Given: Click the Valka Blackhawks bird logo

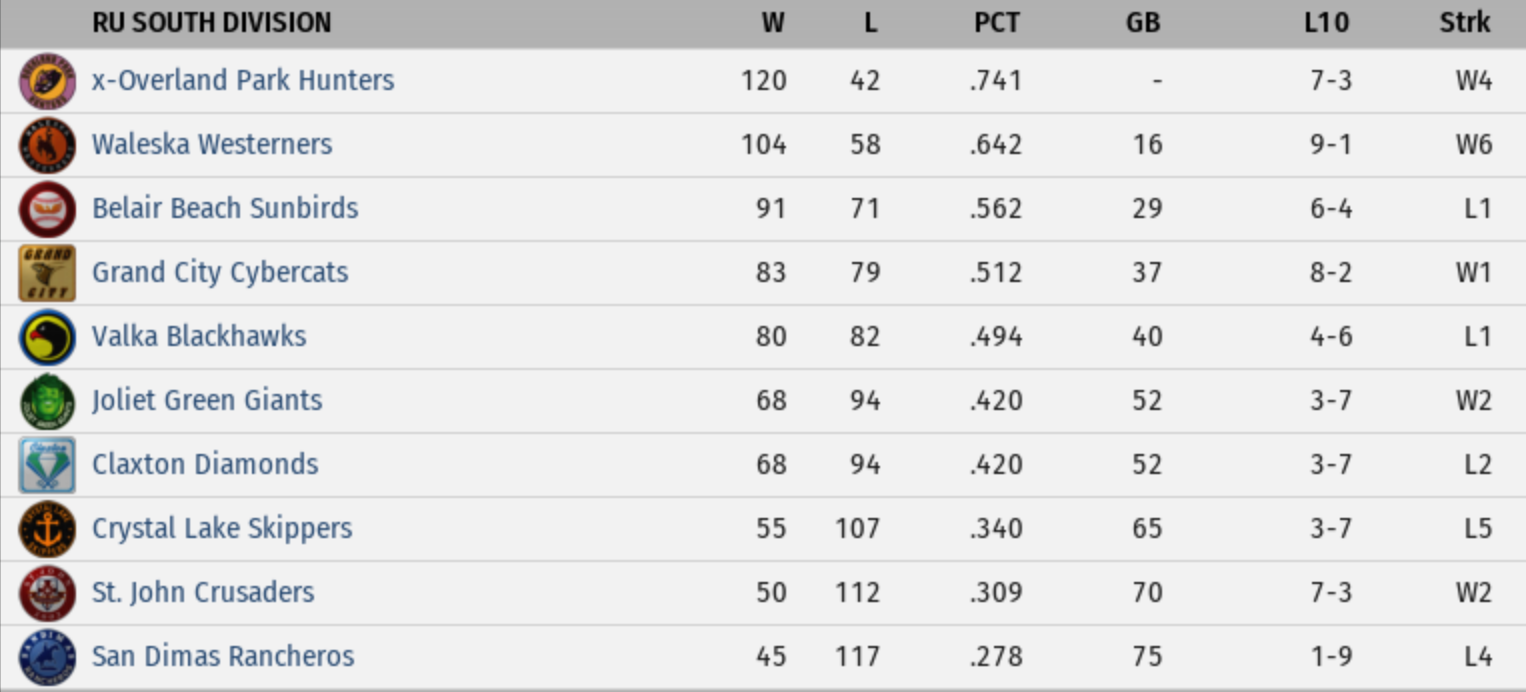Looking at the screenshot, I should 47,337.
